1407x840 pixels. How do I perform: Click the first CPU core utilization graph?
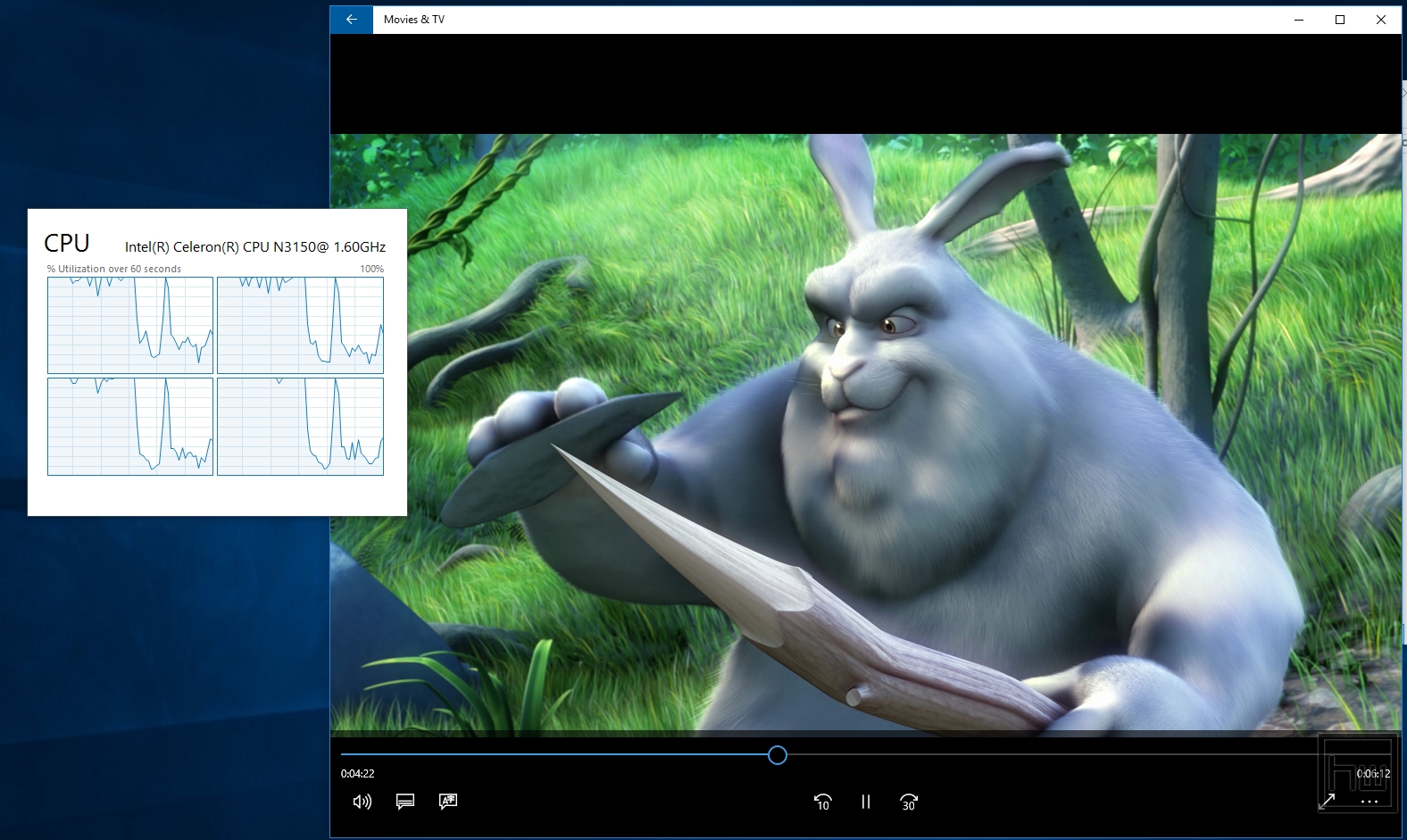tap(130, 325)
